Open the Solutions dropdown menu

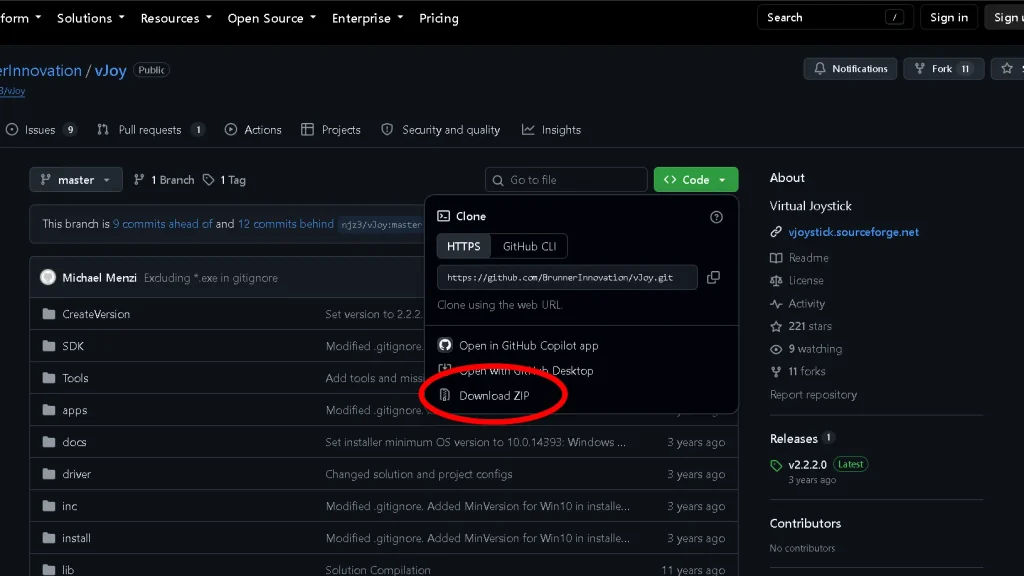click(90, 18)
